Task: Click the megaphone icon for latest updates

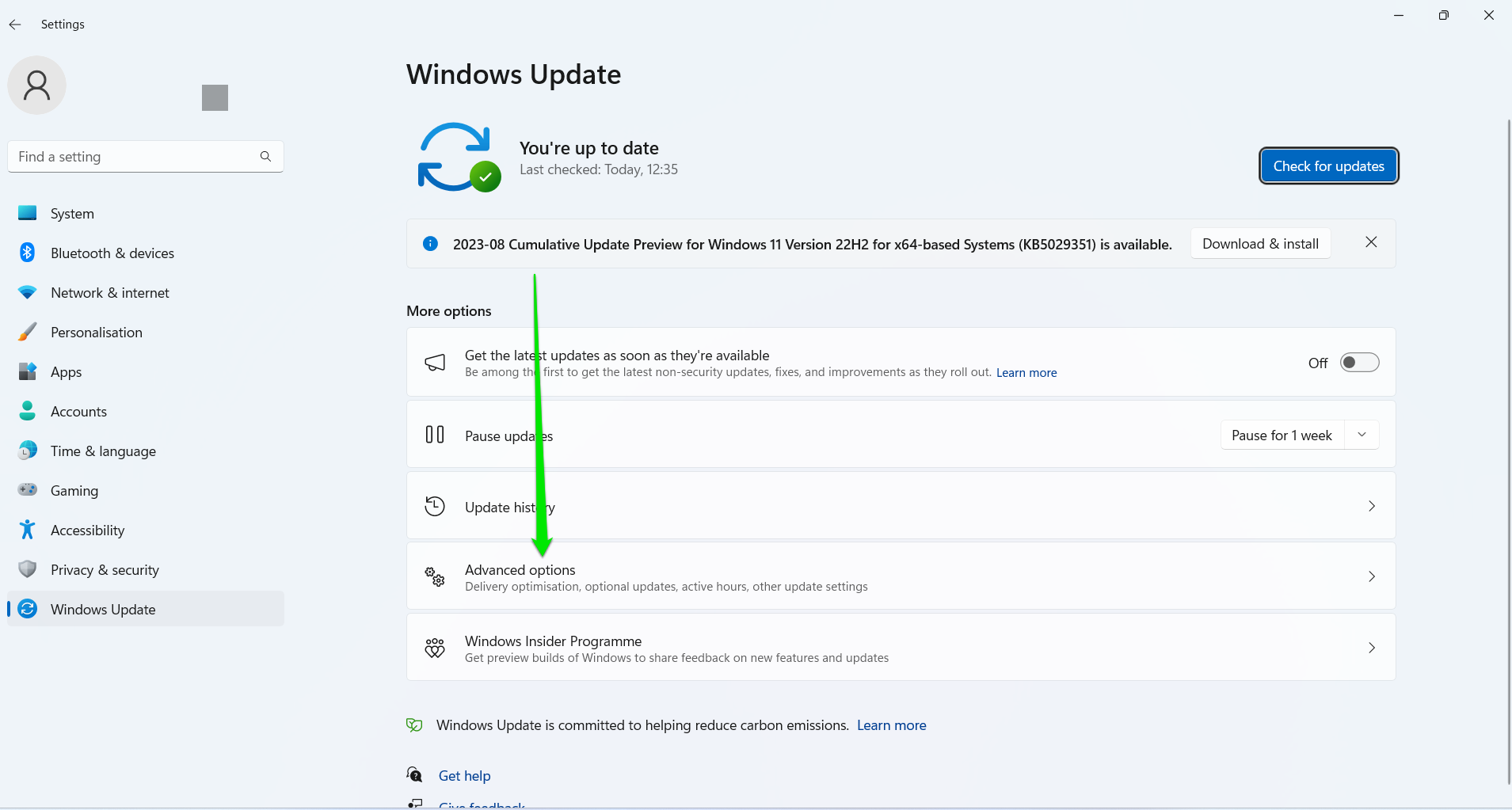Action: pyautogui.click(x=435, y=363)
